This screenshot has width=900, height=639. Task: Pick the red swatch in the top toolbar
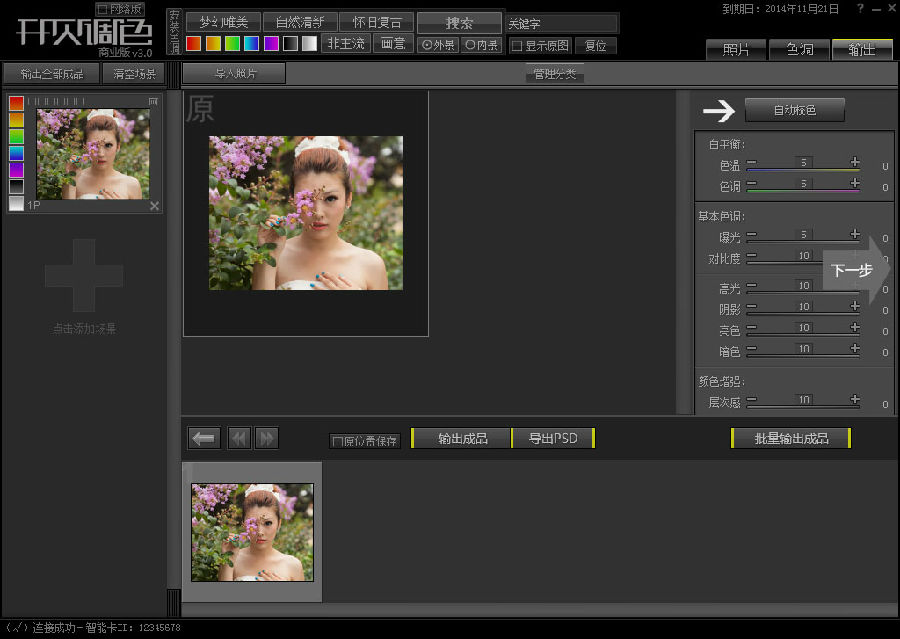coord(194,44)
